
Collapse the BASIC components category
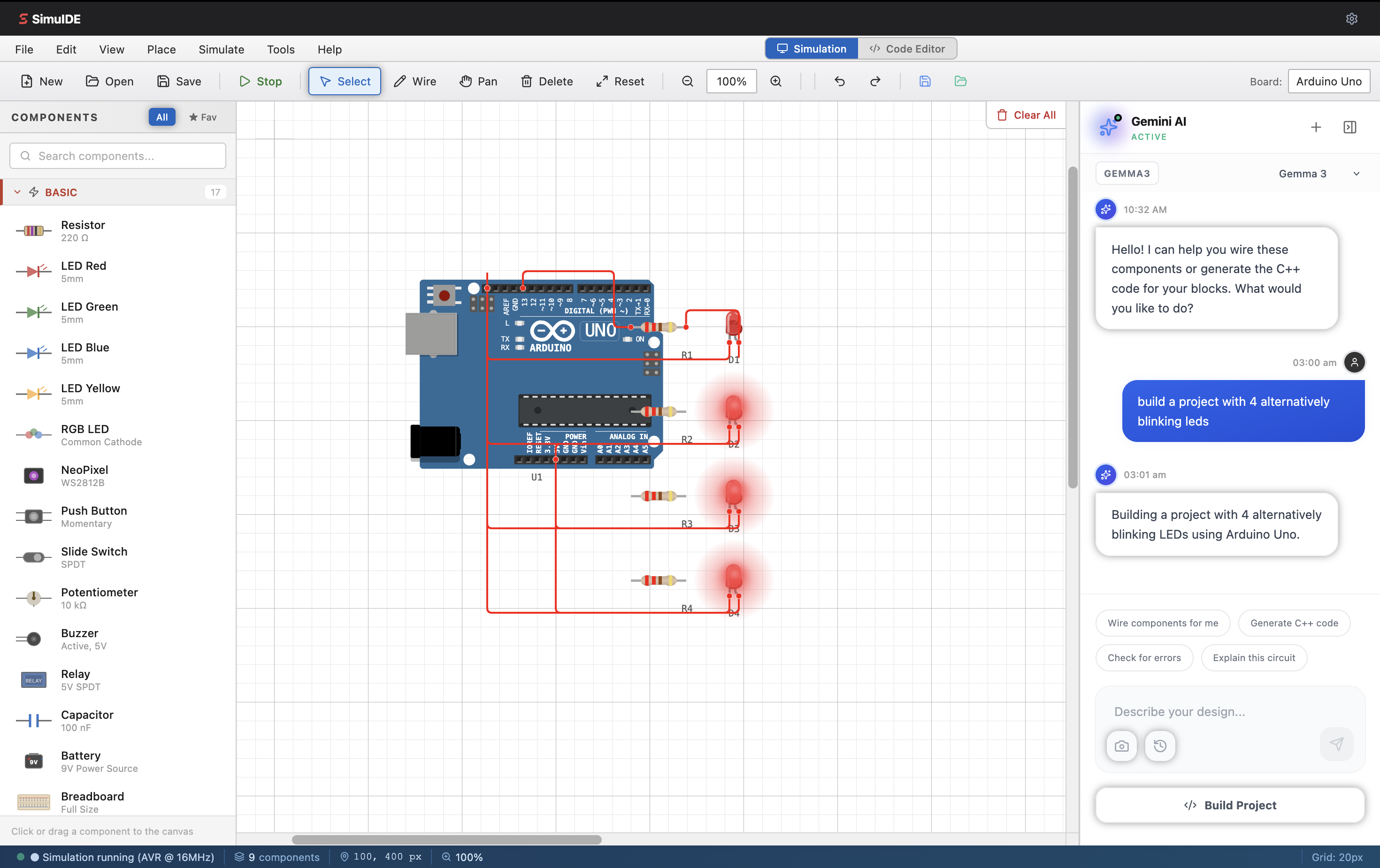tap(17, 192)
